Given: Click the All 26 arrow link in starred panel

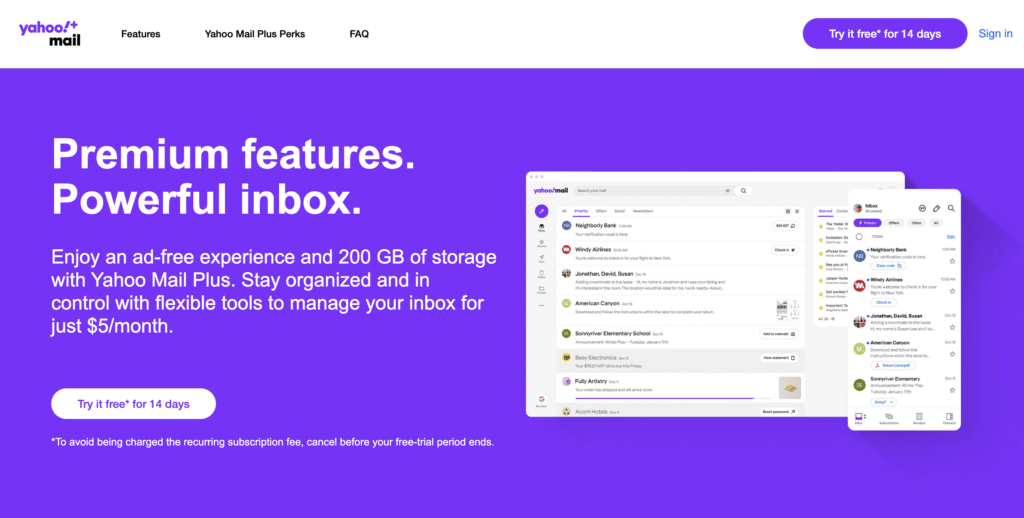Looking at the screenshot, I should pos(827,319).
